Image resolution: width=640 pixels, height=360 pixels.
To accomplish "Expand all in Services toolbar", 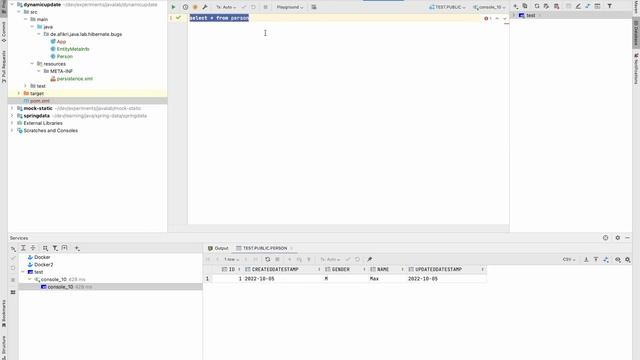I will (x=23, y=248).
